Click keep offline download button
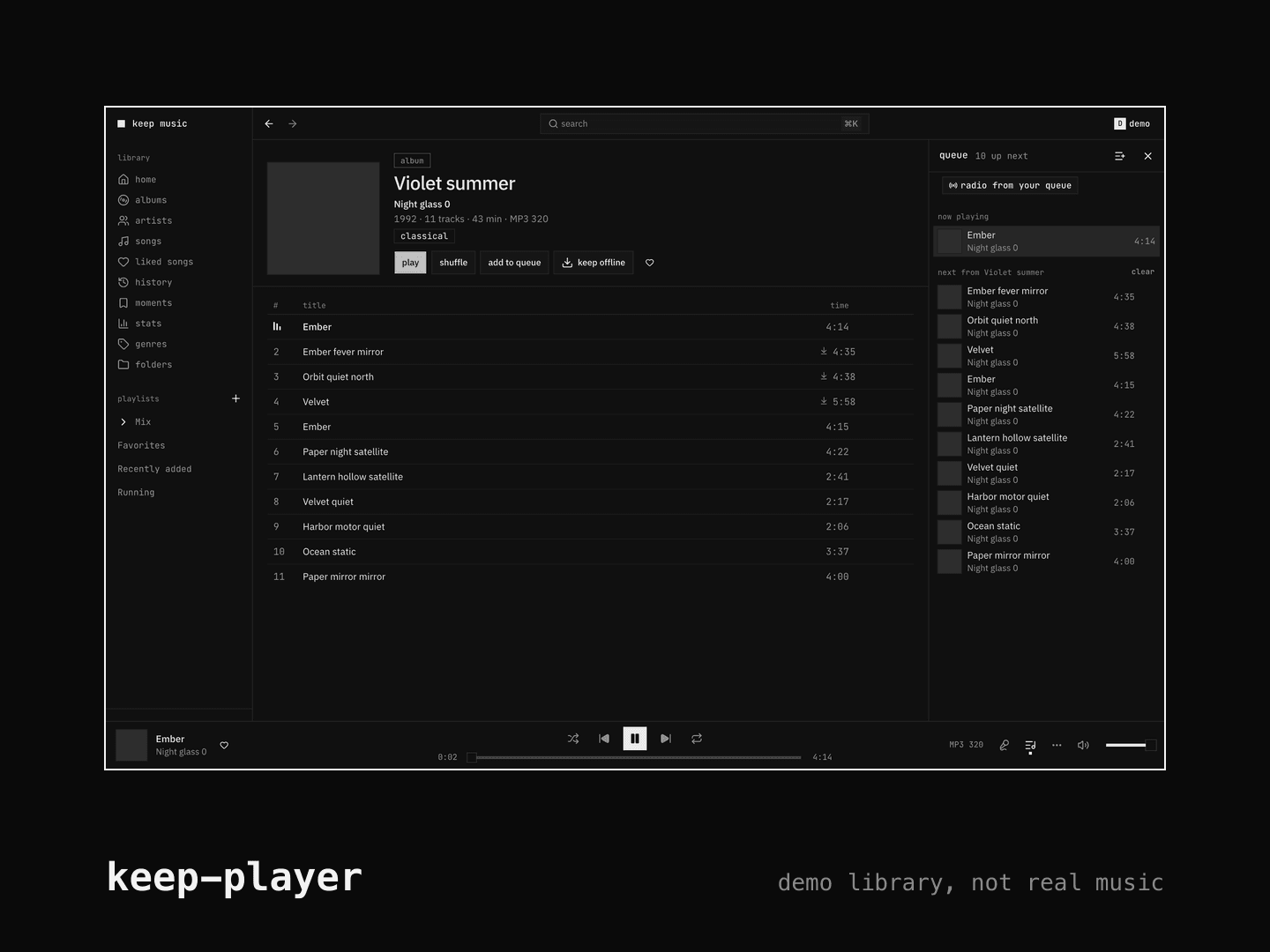 click(594, 263)
